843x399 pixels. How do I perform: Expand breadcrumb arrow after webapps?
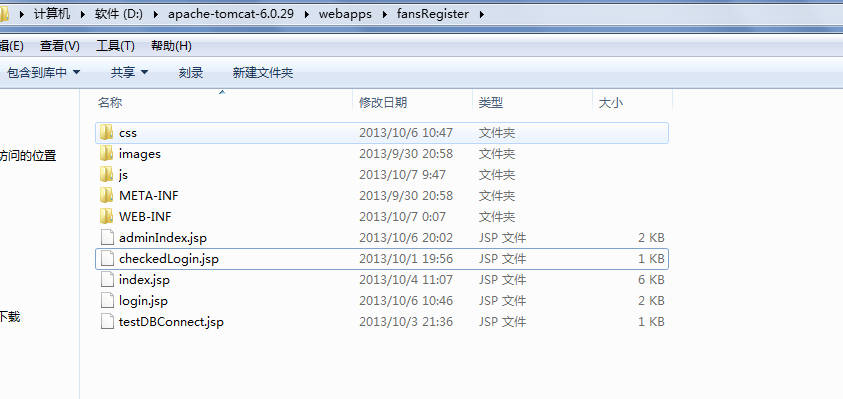pos(384,15)
